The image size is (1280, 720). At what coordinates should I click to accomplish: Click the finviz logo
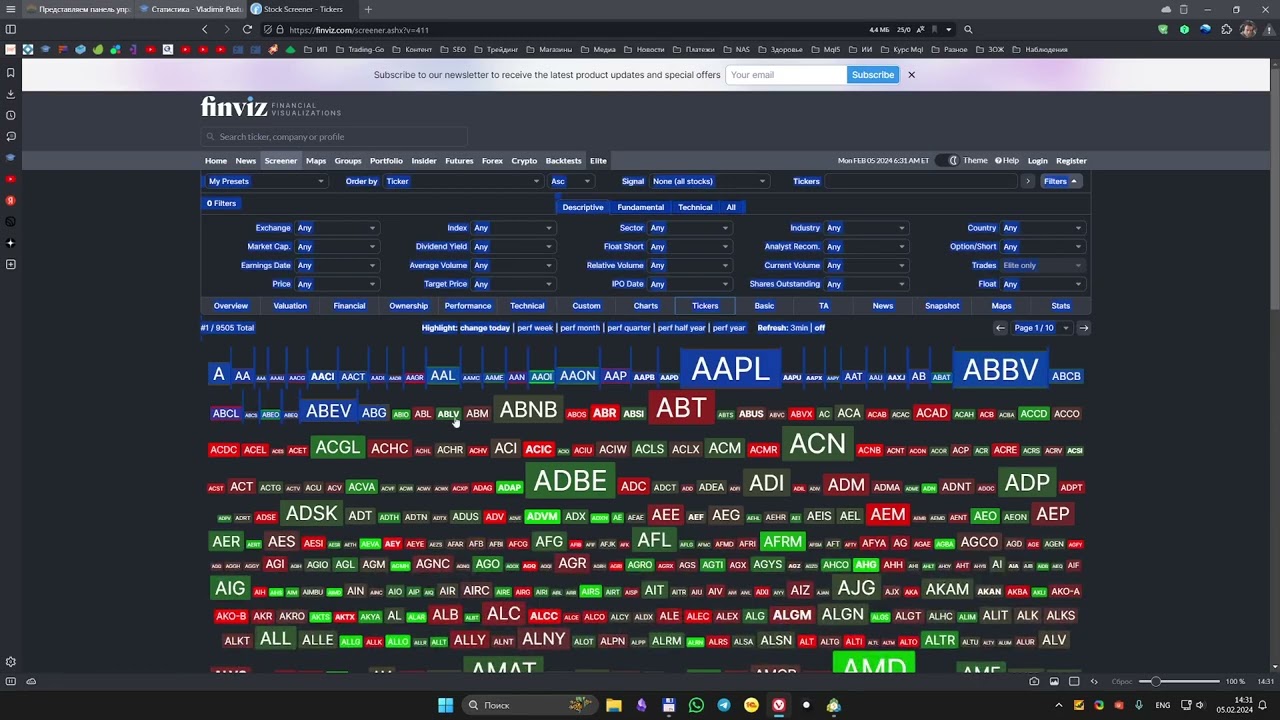[x=271, y=107]
